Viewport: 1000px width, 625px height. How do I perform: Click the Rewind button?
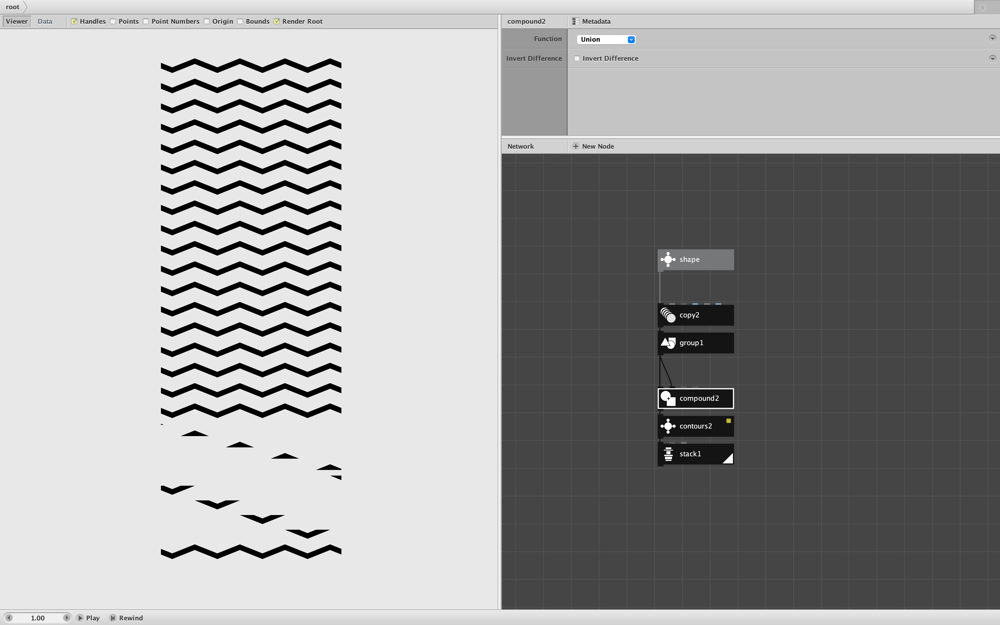point(126,618)
